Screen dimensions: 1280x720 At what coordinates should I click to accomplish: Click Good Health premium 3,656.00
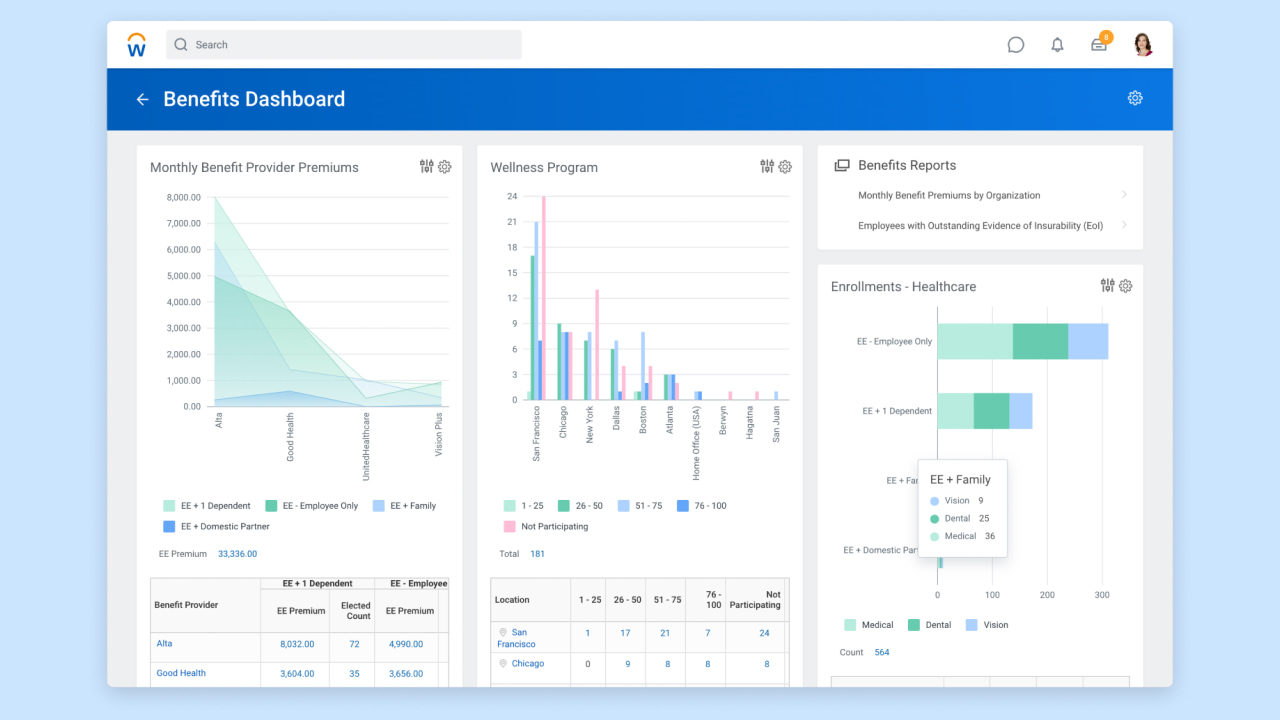point(404,674)
